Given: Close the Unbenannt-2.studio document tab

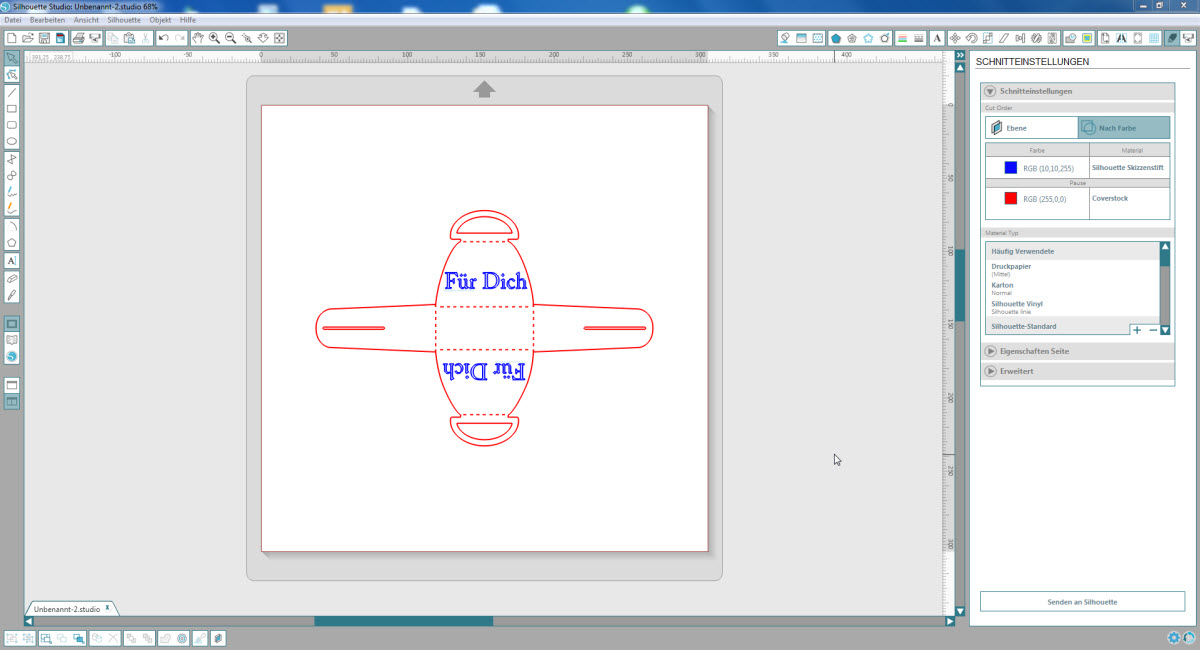Looking at the screenshot, I should coord(108,607).
